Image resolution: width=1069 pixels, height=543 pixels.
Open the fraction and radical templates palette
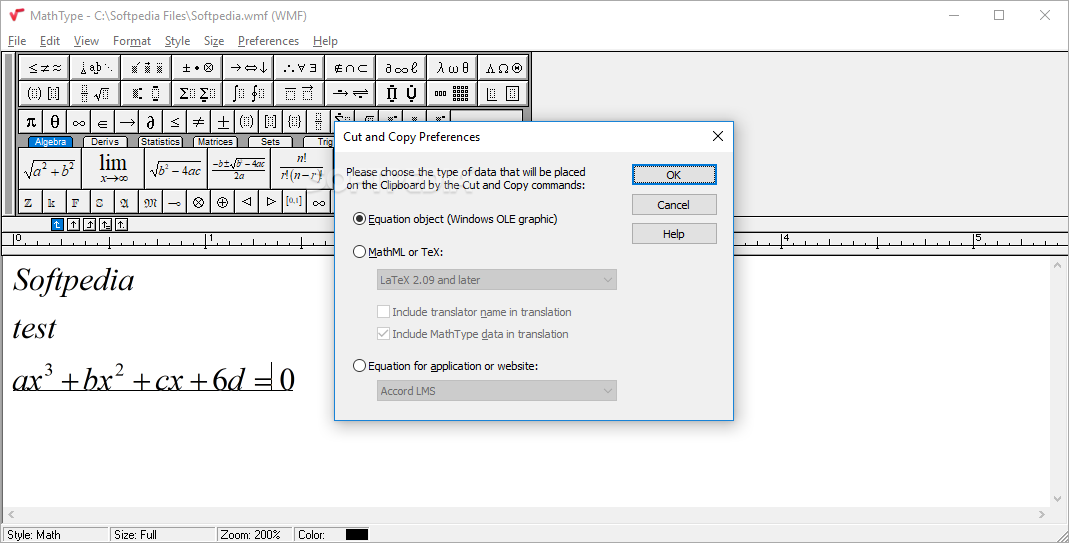[95, 93]
